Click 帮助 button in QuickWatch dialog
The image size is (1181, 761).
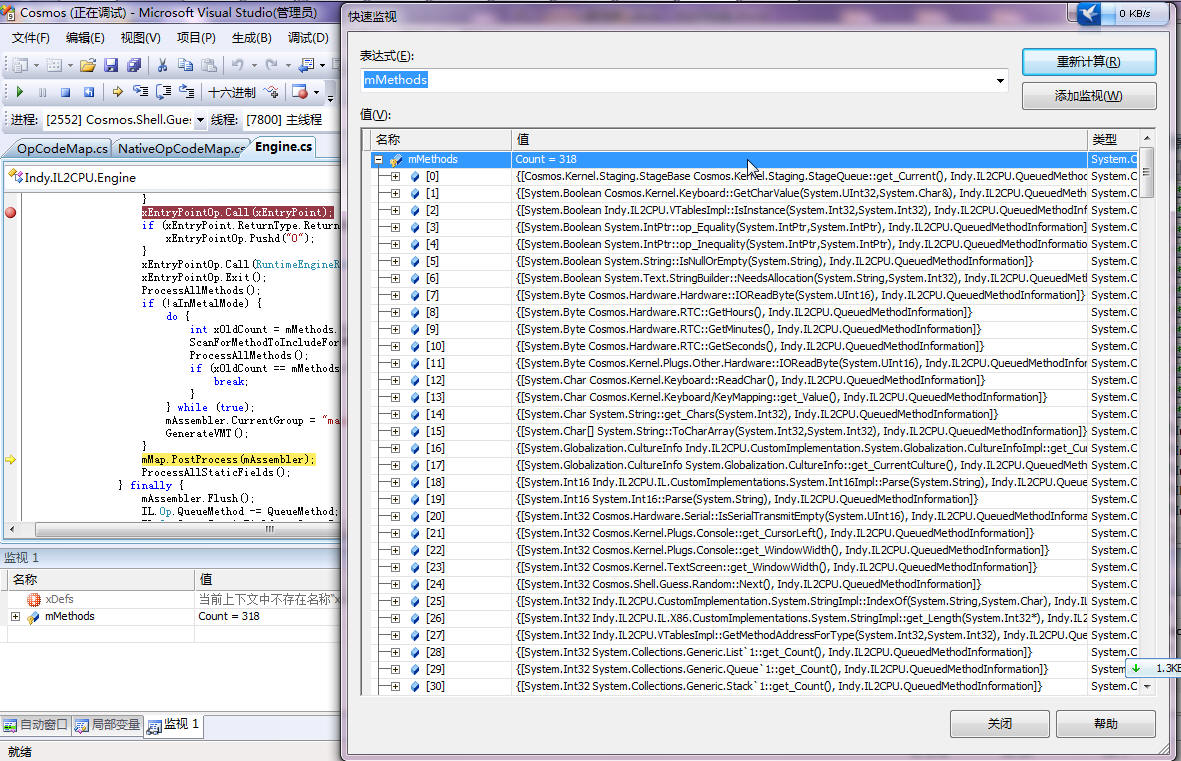click(1106, 723)
